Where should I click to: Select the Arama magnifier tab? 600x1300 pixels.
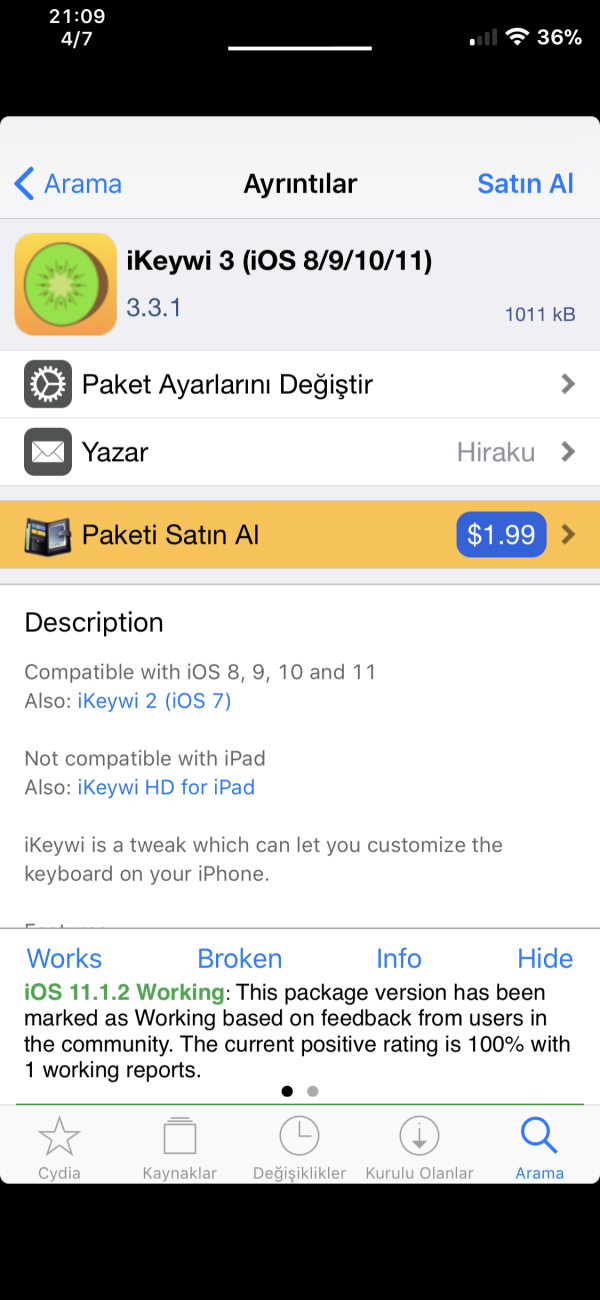(x=539, y=1148)
